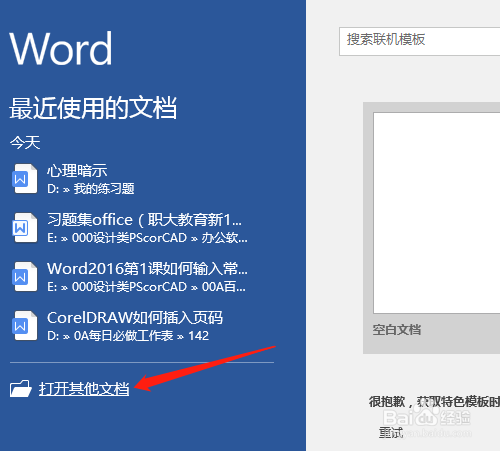
Task: Click the 最近使用的文档 heading
Action: [x=93, y=108]
